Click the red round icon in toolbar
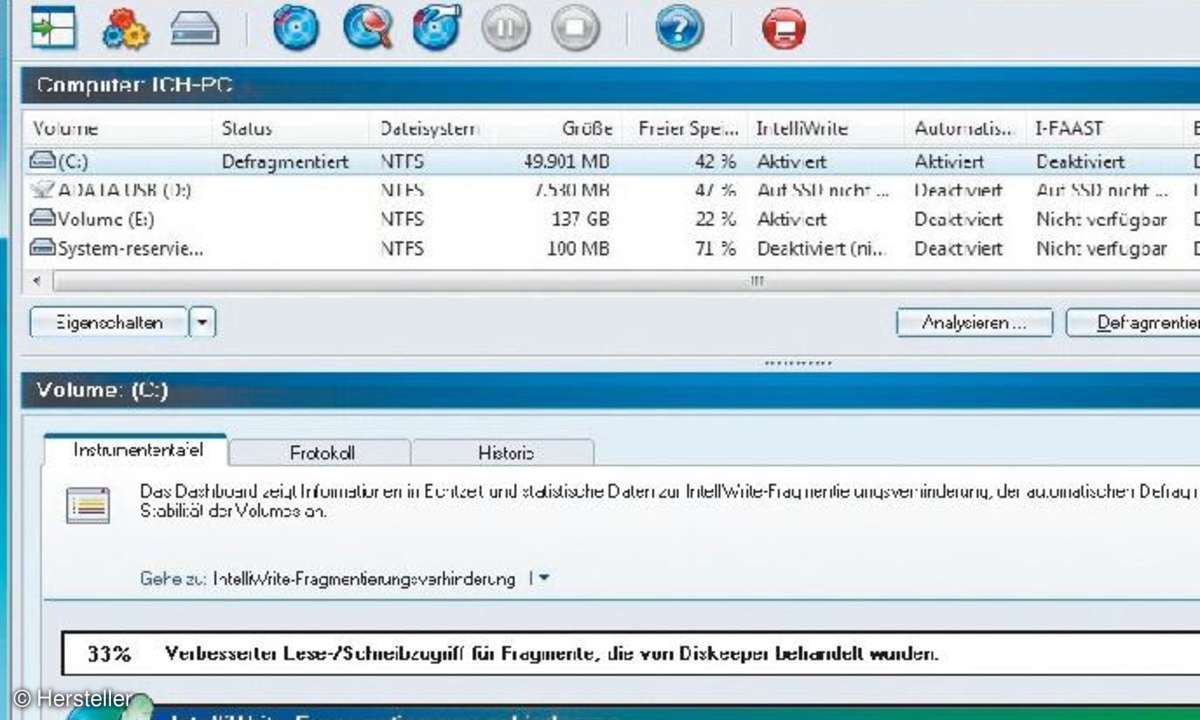The image size is (1200, 720). (785, 28)
